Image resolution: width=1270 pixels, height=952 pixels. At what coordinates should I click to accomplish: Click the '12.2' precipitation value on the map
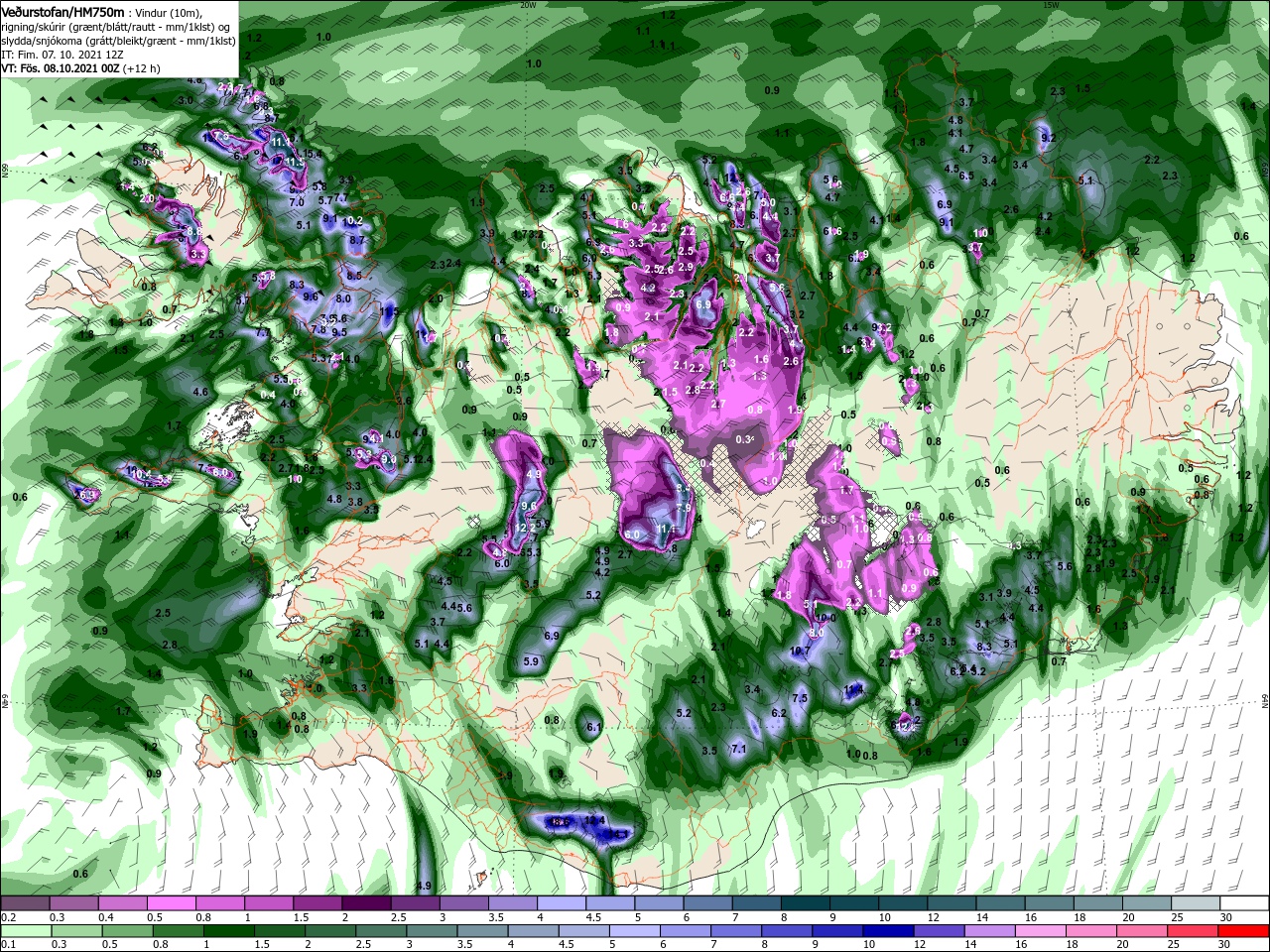point(526,529)
